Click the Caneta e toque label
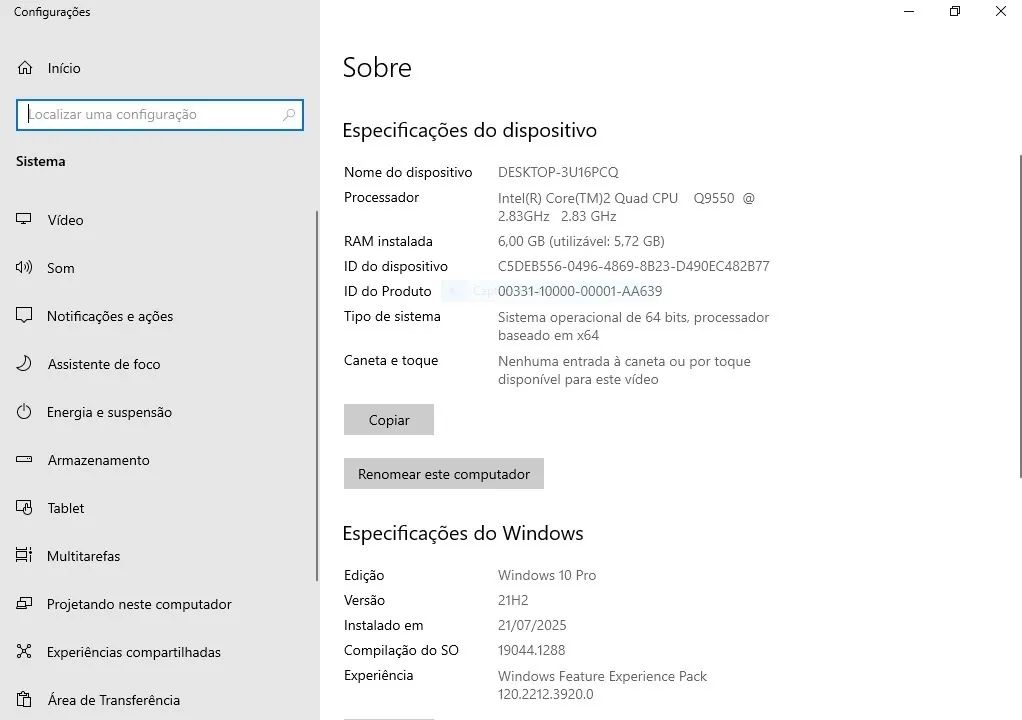 pyautogui.click(x=391, y=360)
